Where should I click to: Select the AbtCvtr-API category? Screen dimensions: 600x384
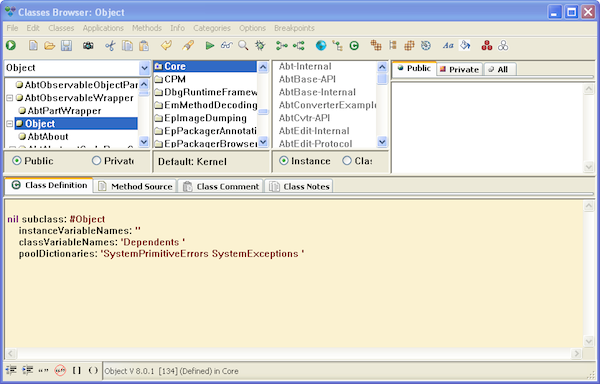[304, 118]
